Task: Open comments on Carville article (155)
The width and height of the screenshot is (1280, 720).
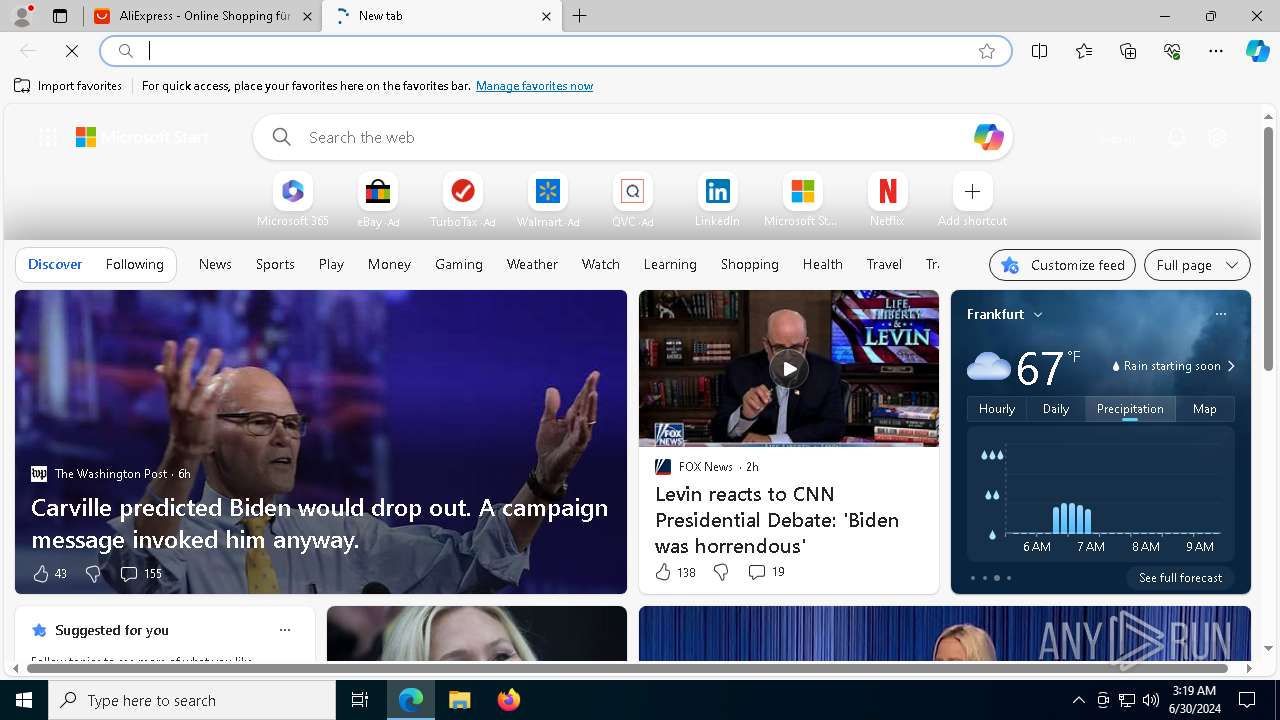Action: [x=141, y=574]
